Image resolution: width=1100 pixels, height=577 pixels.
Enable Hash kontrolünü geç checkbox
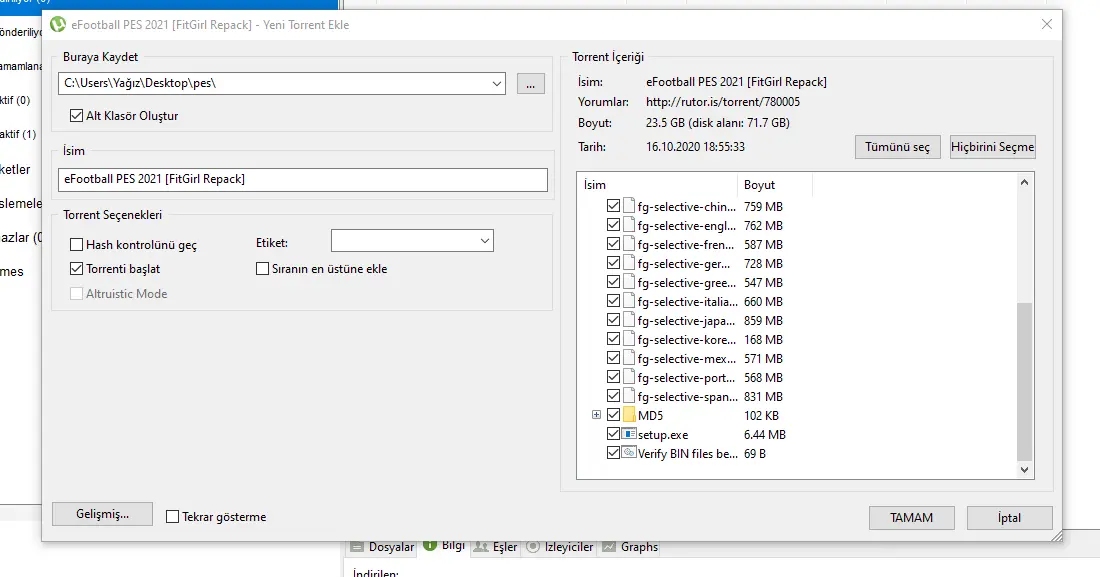click(x=76, y=244)
